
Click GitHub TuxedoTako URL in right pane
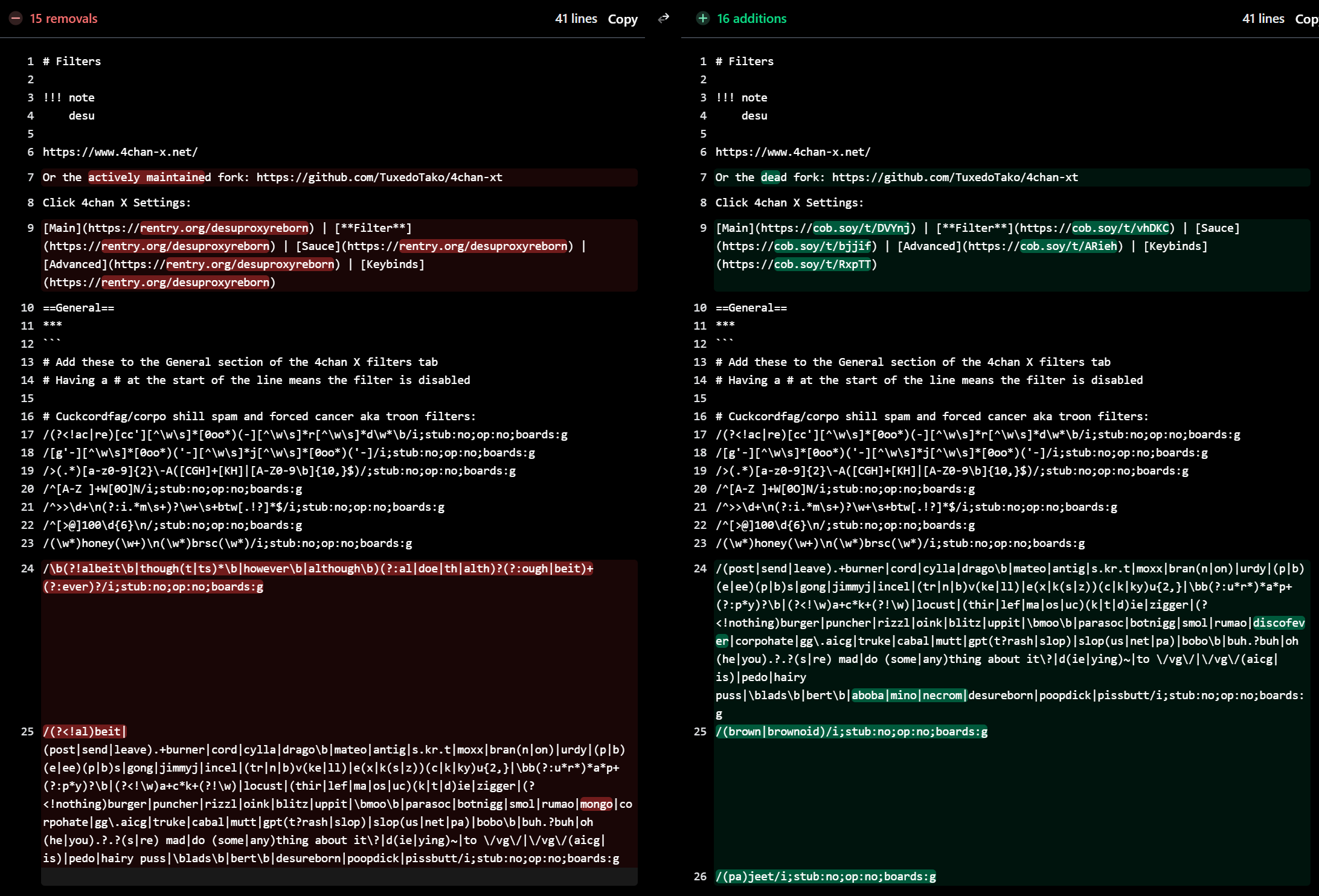(955, 178)
